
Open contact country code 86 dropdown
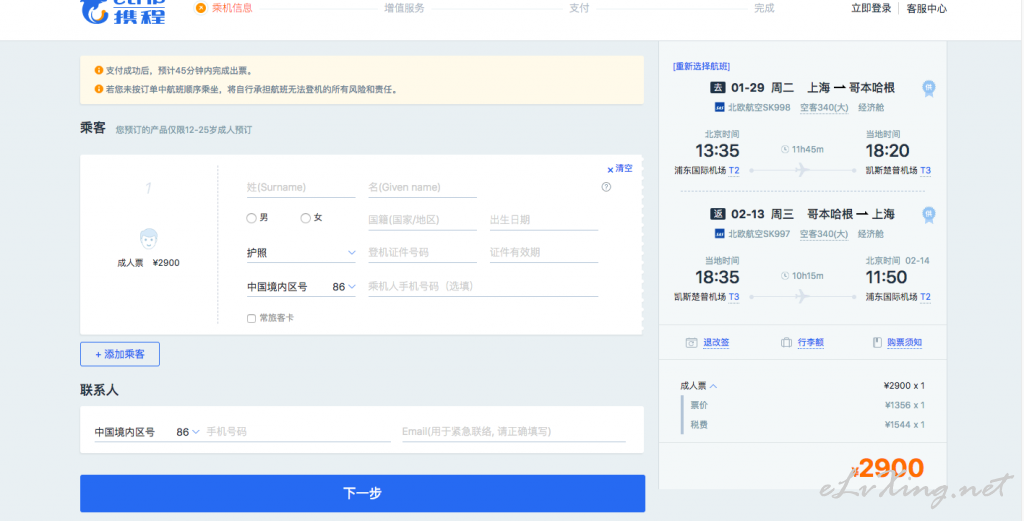(188, 432)
